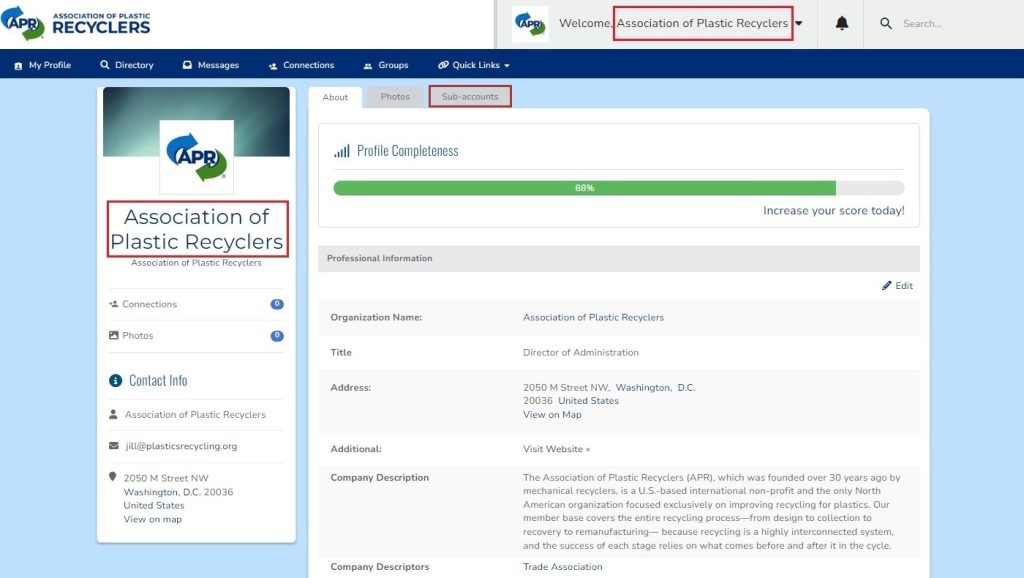
Task: Open My Profile in navigation bar
Action: 42,65
